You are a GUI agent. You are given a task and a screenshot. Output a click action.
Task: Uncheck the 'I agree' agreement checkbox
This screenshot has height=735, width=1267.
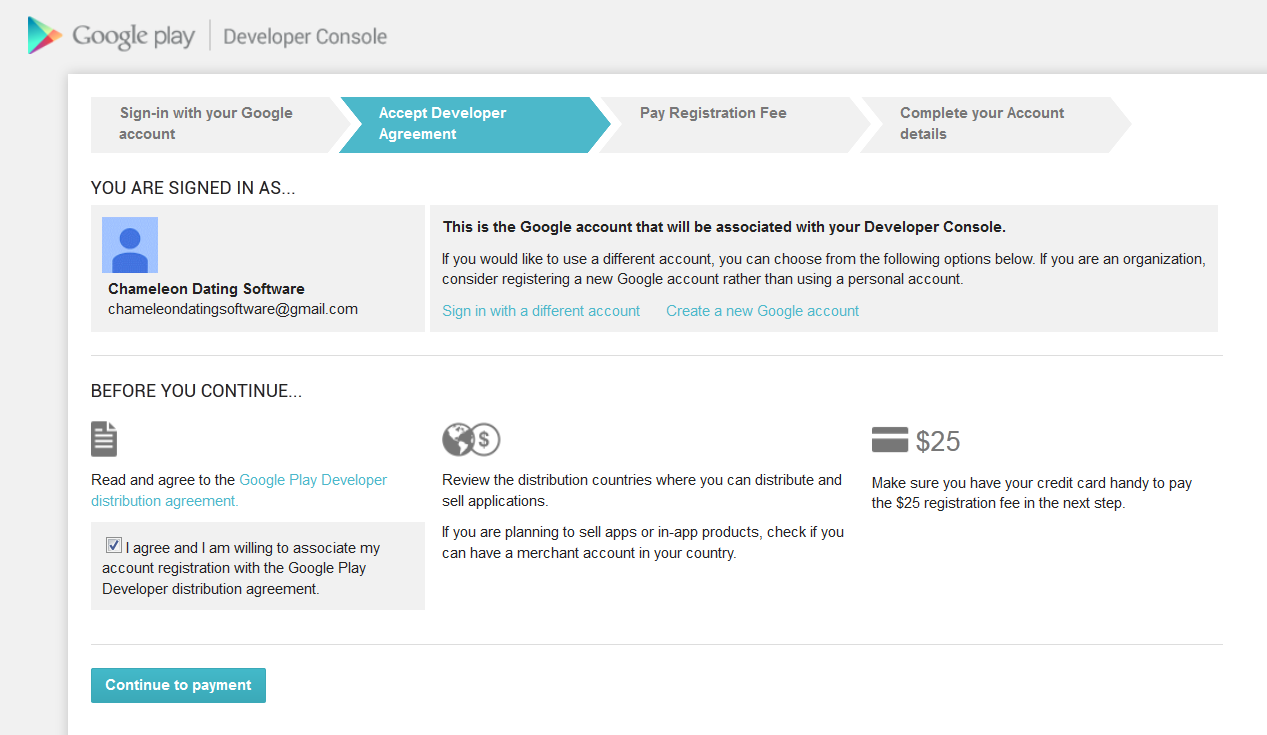pyautogui.click(x=114, y=546)
